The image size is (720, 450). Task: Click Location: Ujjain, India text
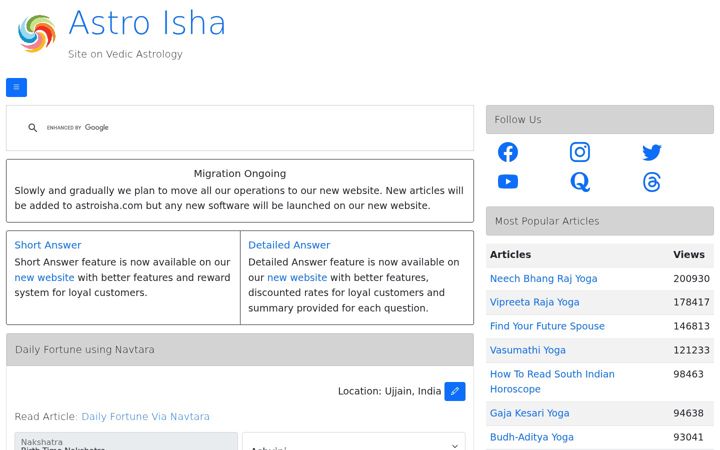pos(389,391)
